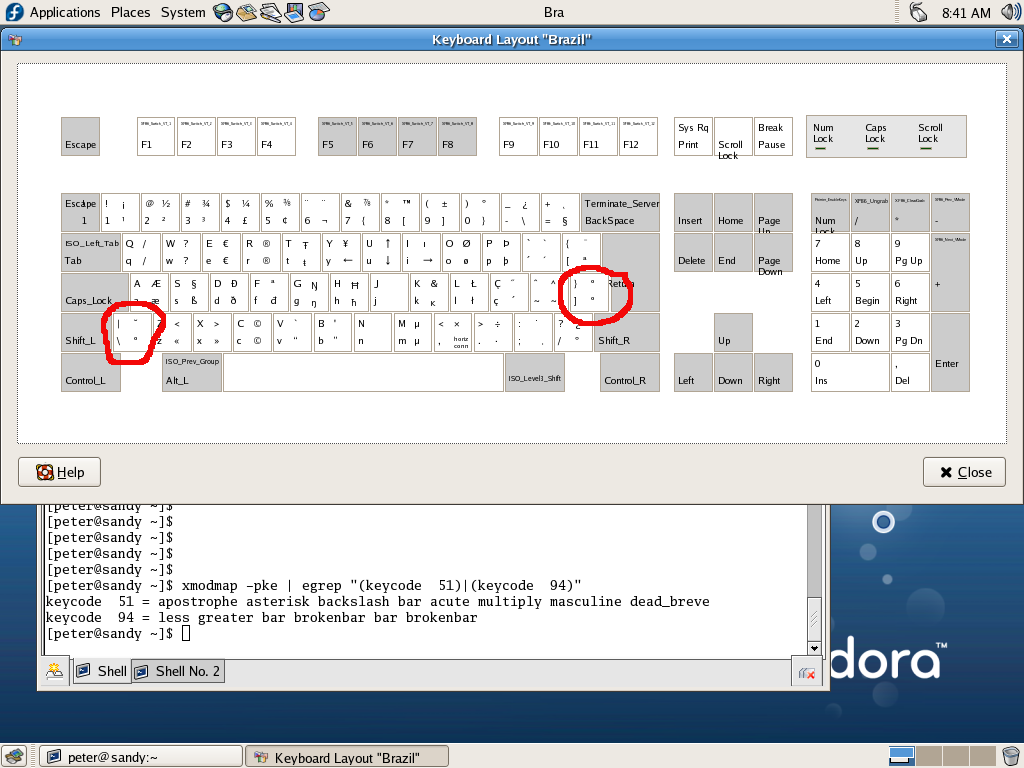Open the Trash icon in bottom panel
1024x768 pixels.
[x=1009, y=756]
